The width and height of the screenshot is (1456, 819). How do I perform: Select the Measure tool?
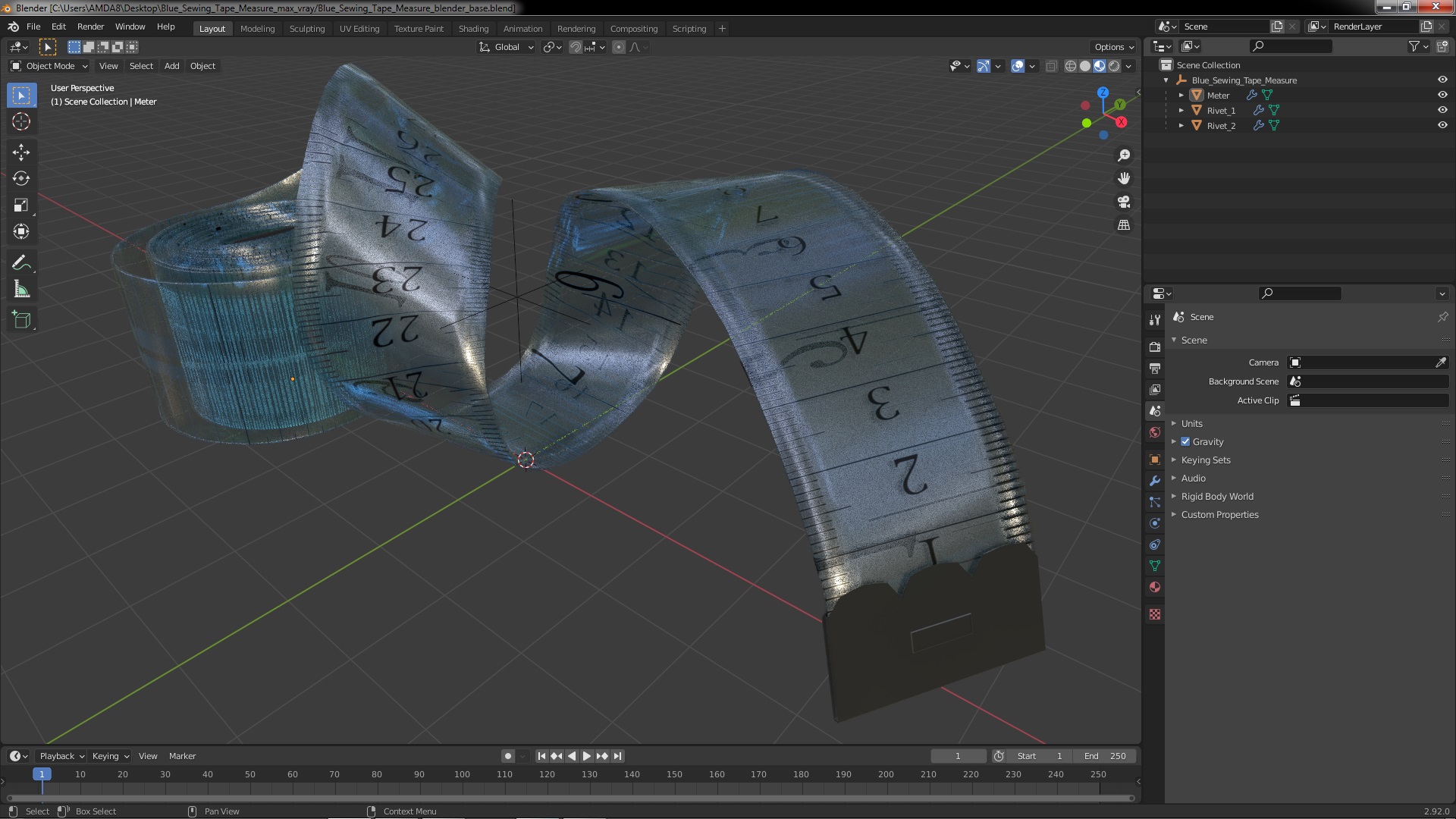point(21,290)
